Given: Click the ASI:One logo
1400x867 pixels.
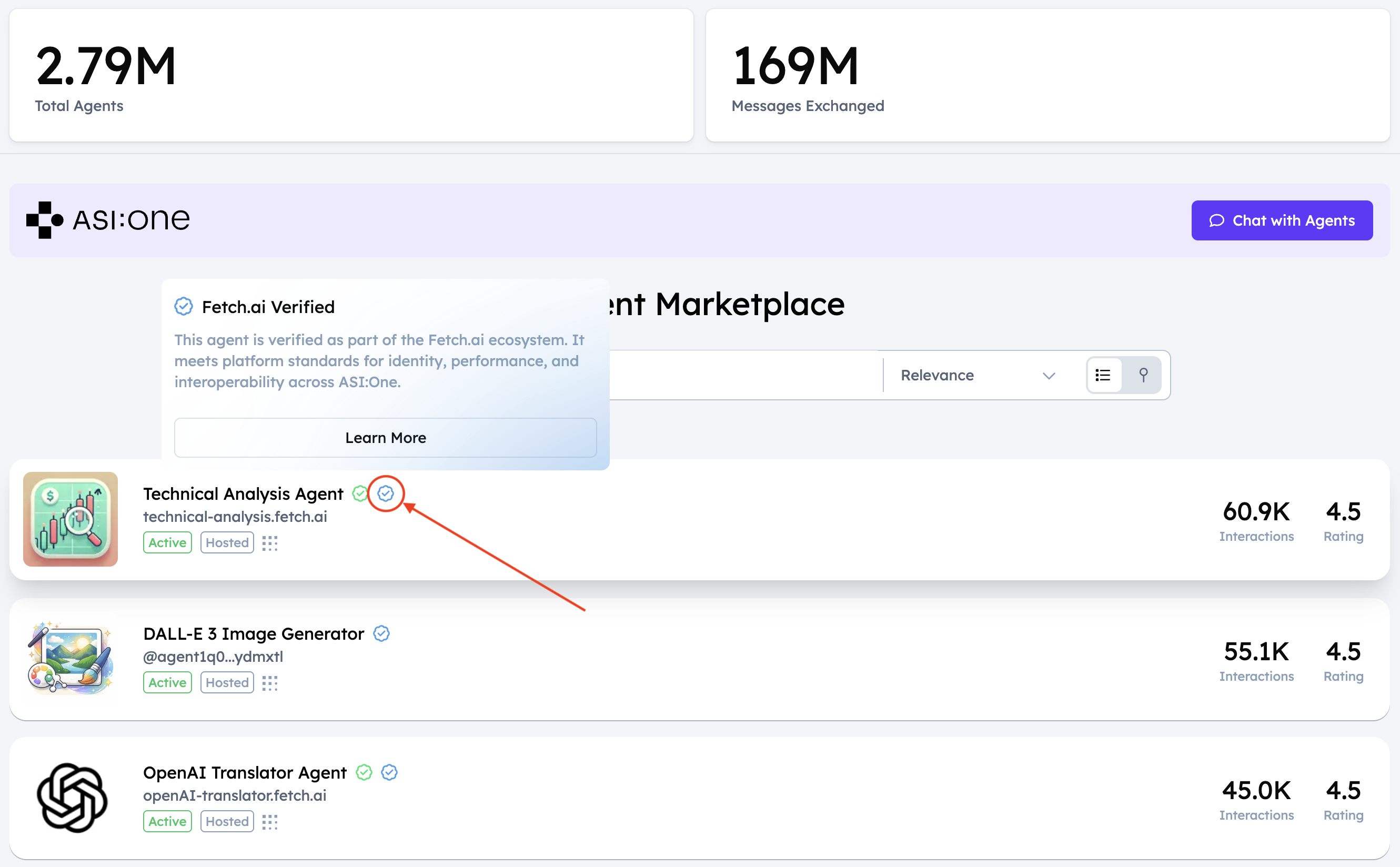Looking at the screenshot, I should tap(108, 219).
